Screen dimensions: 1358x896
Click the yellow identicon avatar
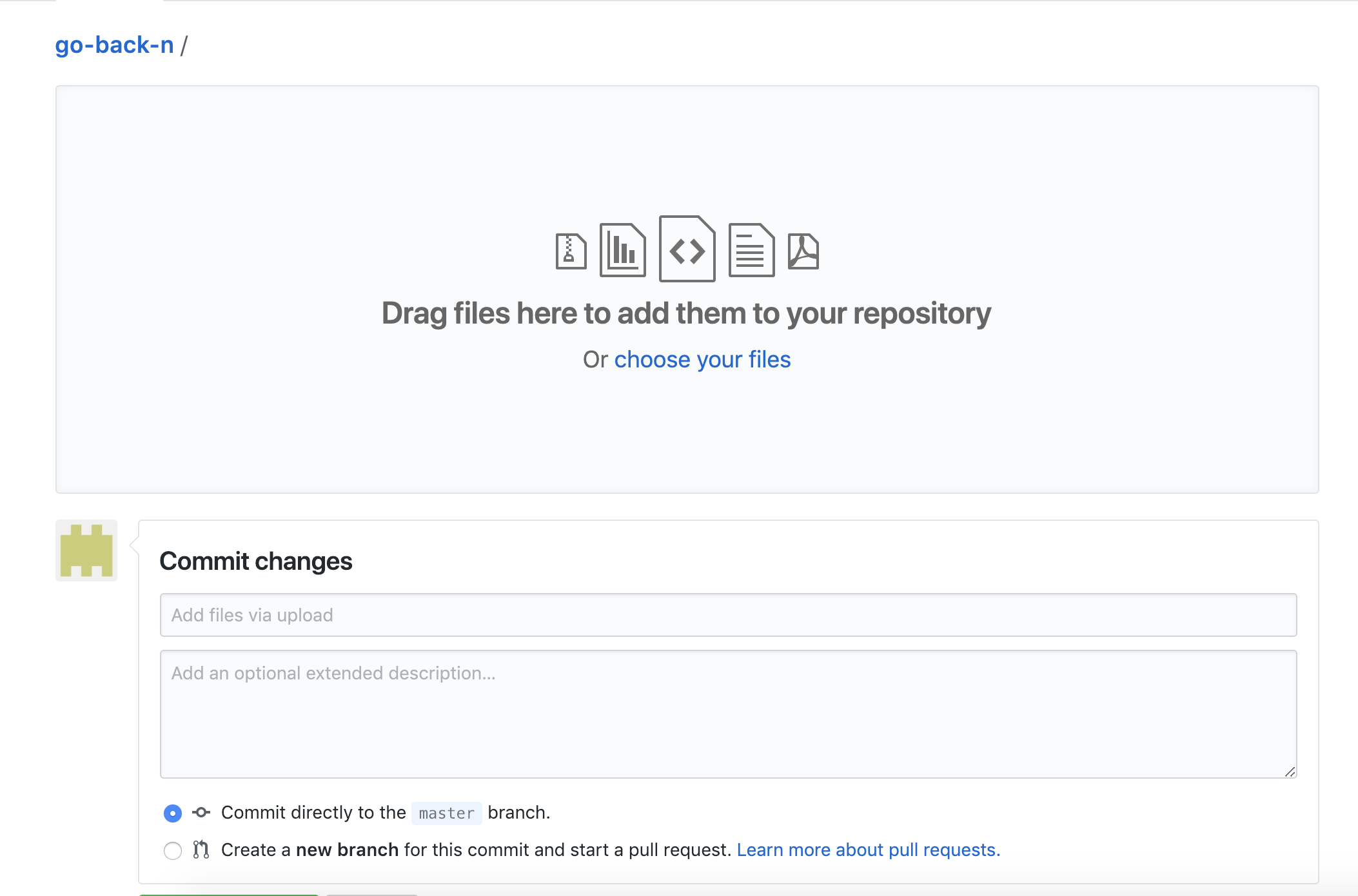pos(86,550)
